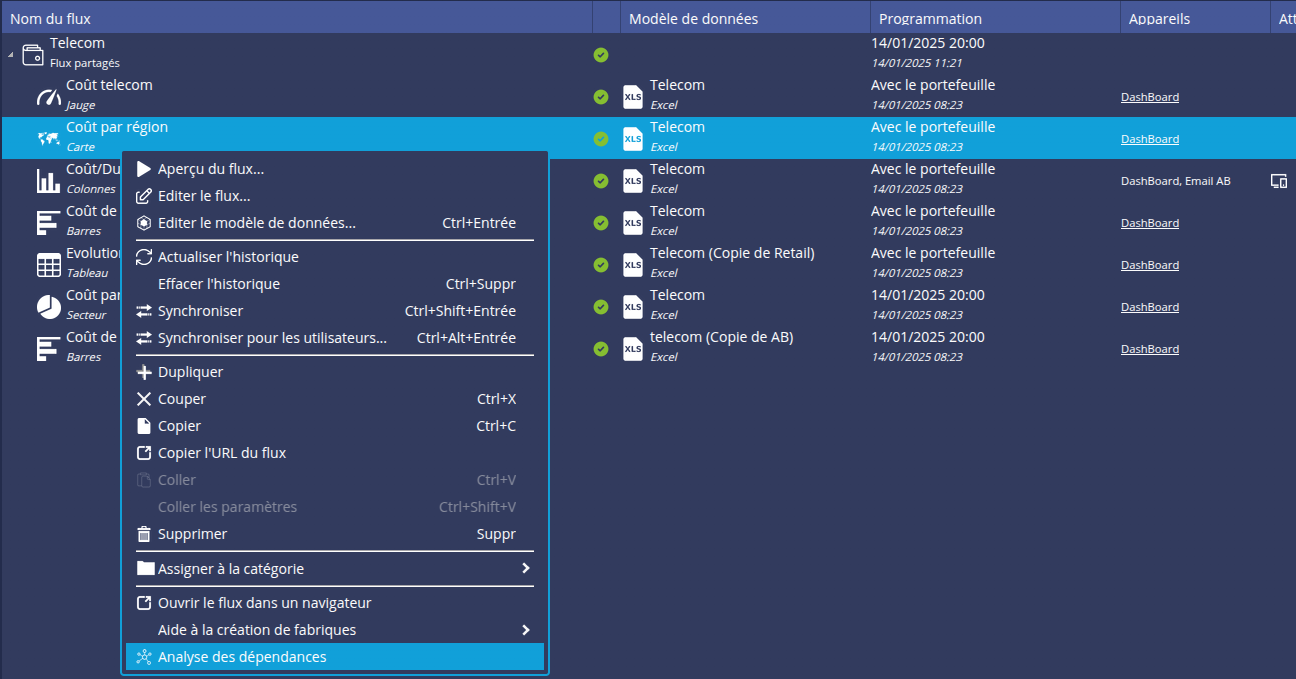Image resolution: width=1296 pixels, height=679 pixels.
Task: Click the world map icon of Coût par région
Action: (x=48, y=138)
